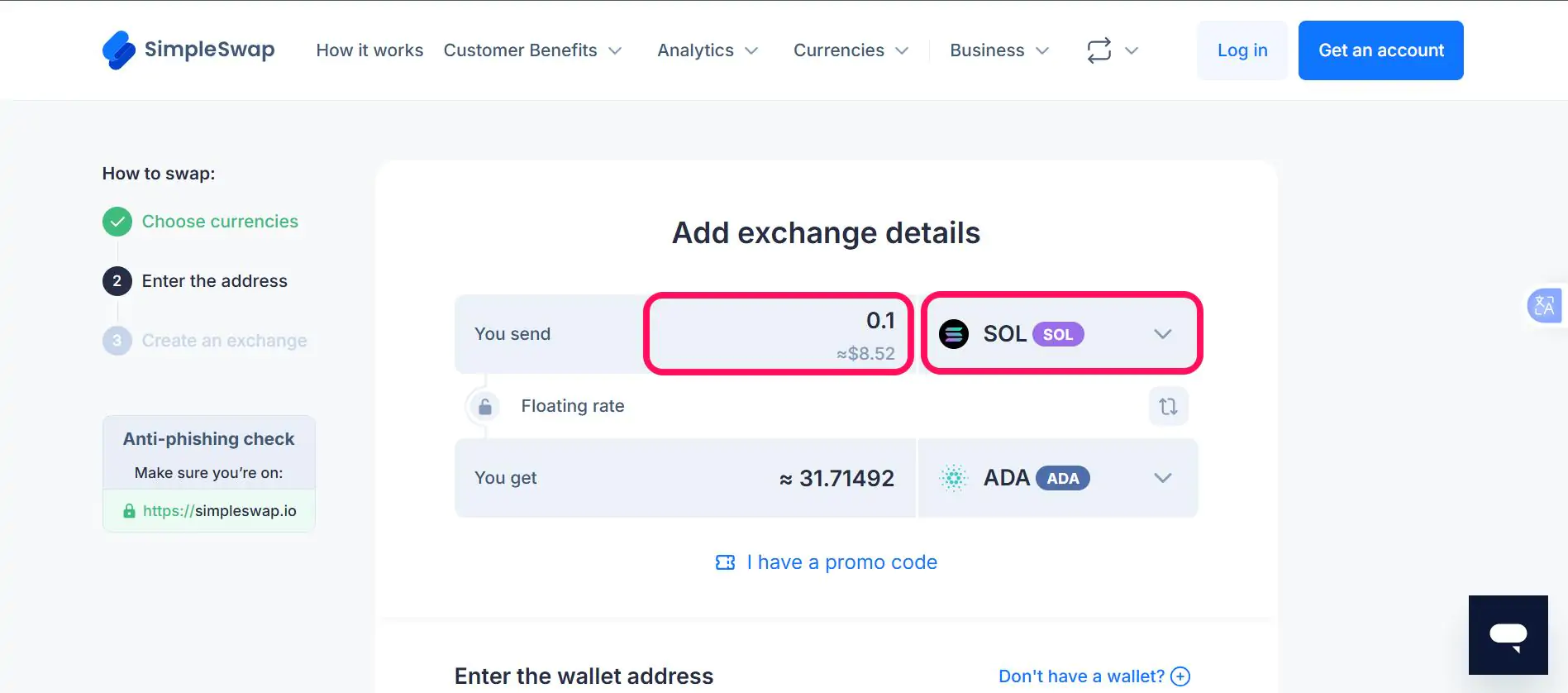This screenshot has width=1568, height=693.
Task: Toggle the Floating rate option
Action: (x=572, y=406)
